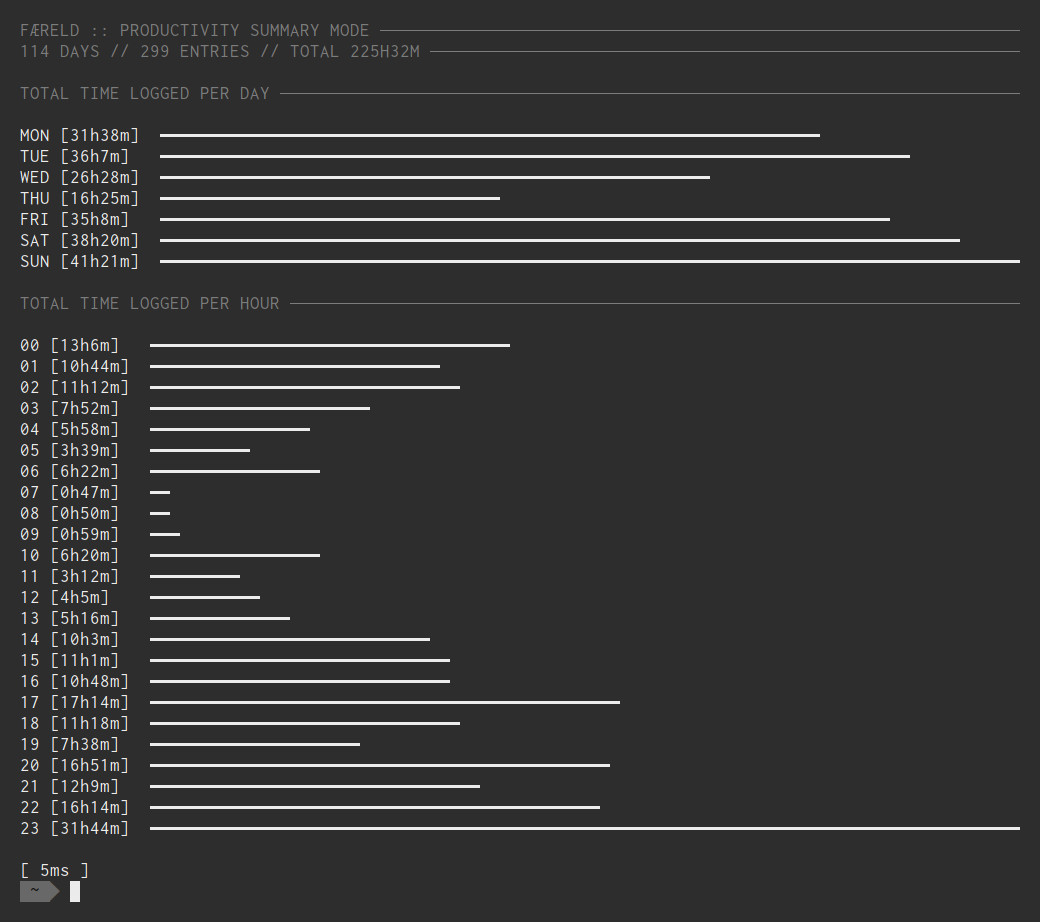
Task: Click the 05 [3h39m] hour label
Action: coord(70,450)
